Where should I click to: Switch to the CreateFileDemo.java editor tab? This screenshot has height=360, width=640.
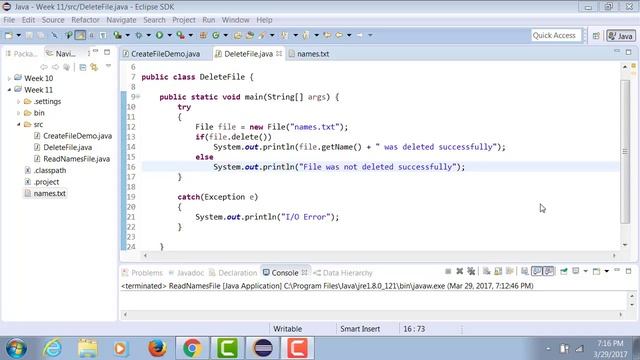162,54
